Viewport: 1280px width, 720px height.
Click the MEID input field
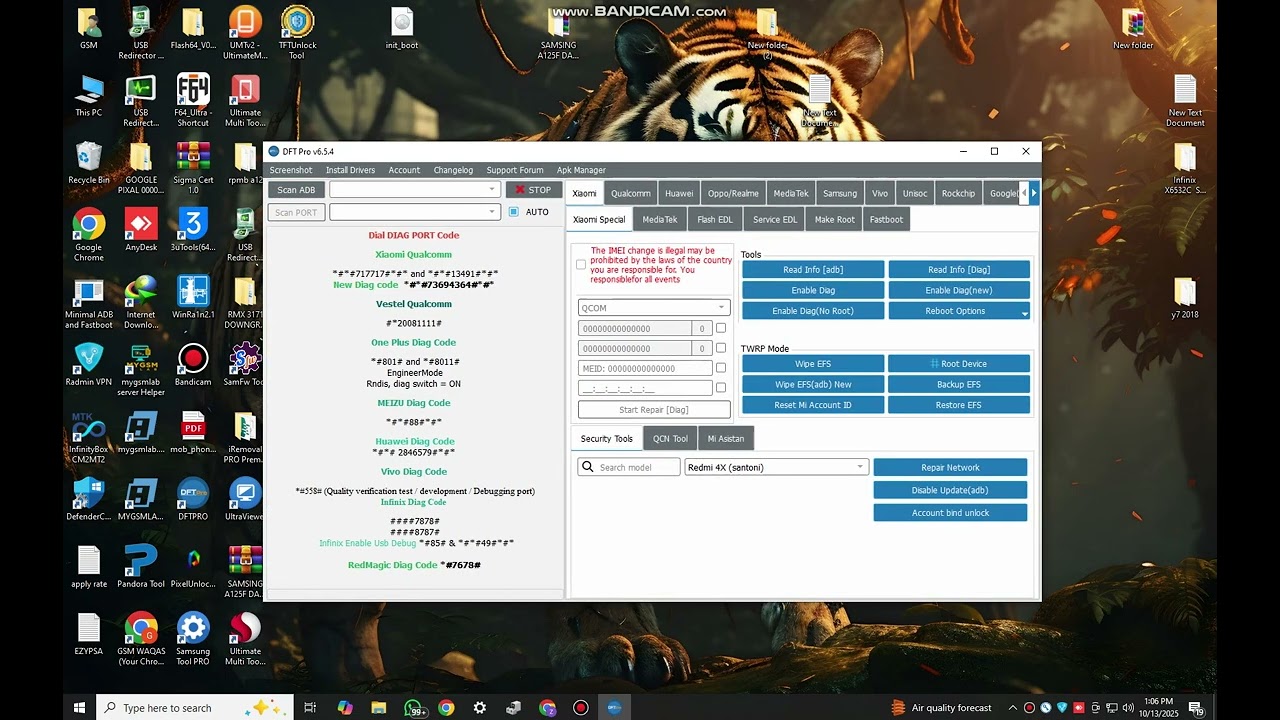click(x=645, y=368)
